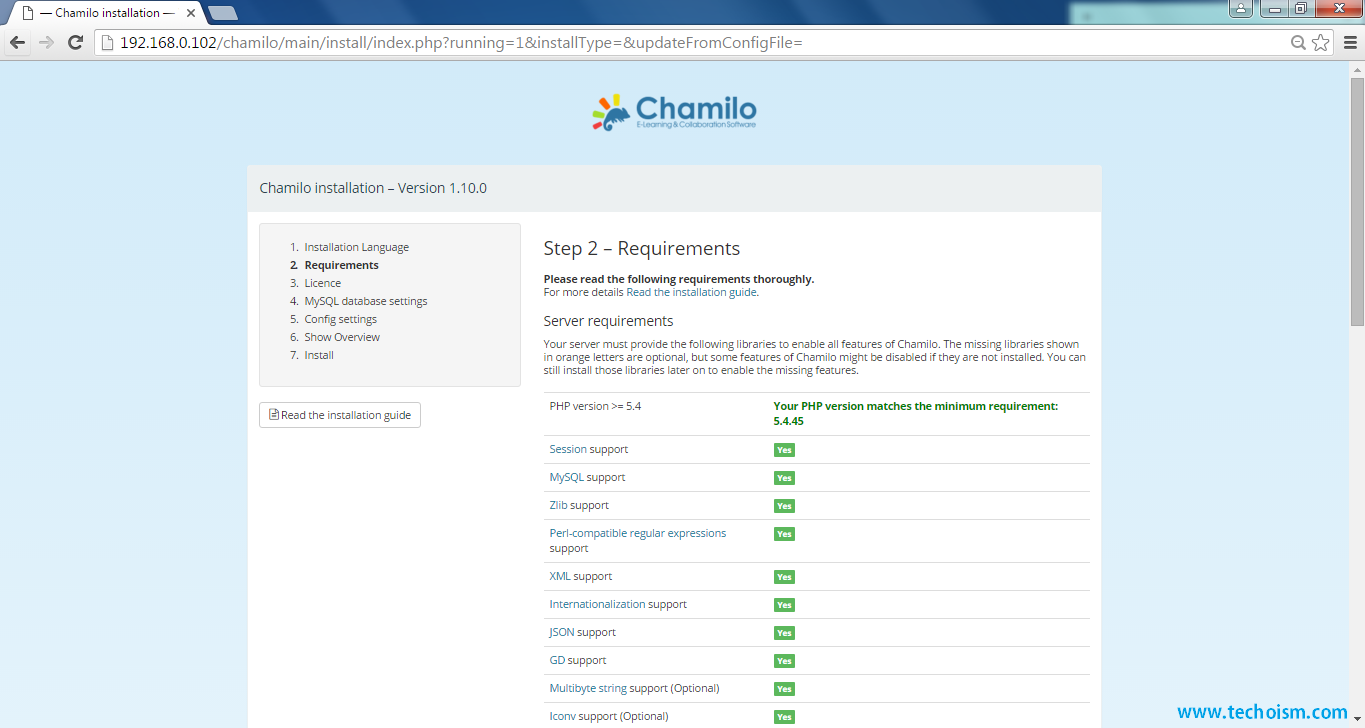Image resolution: width=1365 pixels, height=728 pixels.
Task: Click 'Server requirements' heading
Action: [x=608, y=321]
